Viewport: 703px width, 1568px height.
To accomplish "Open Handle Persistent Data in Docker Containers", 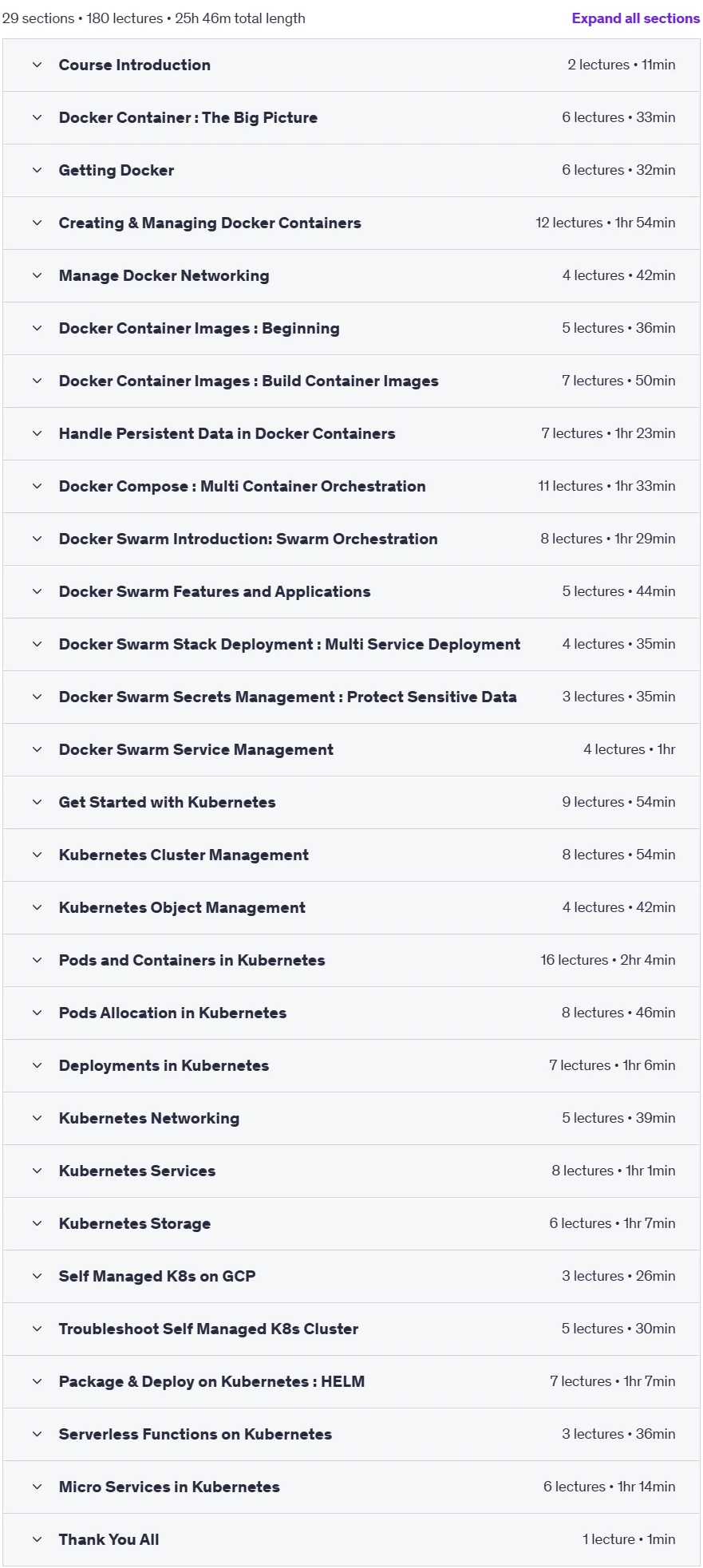I will coord(351,433).
